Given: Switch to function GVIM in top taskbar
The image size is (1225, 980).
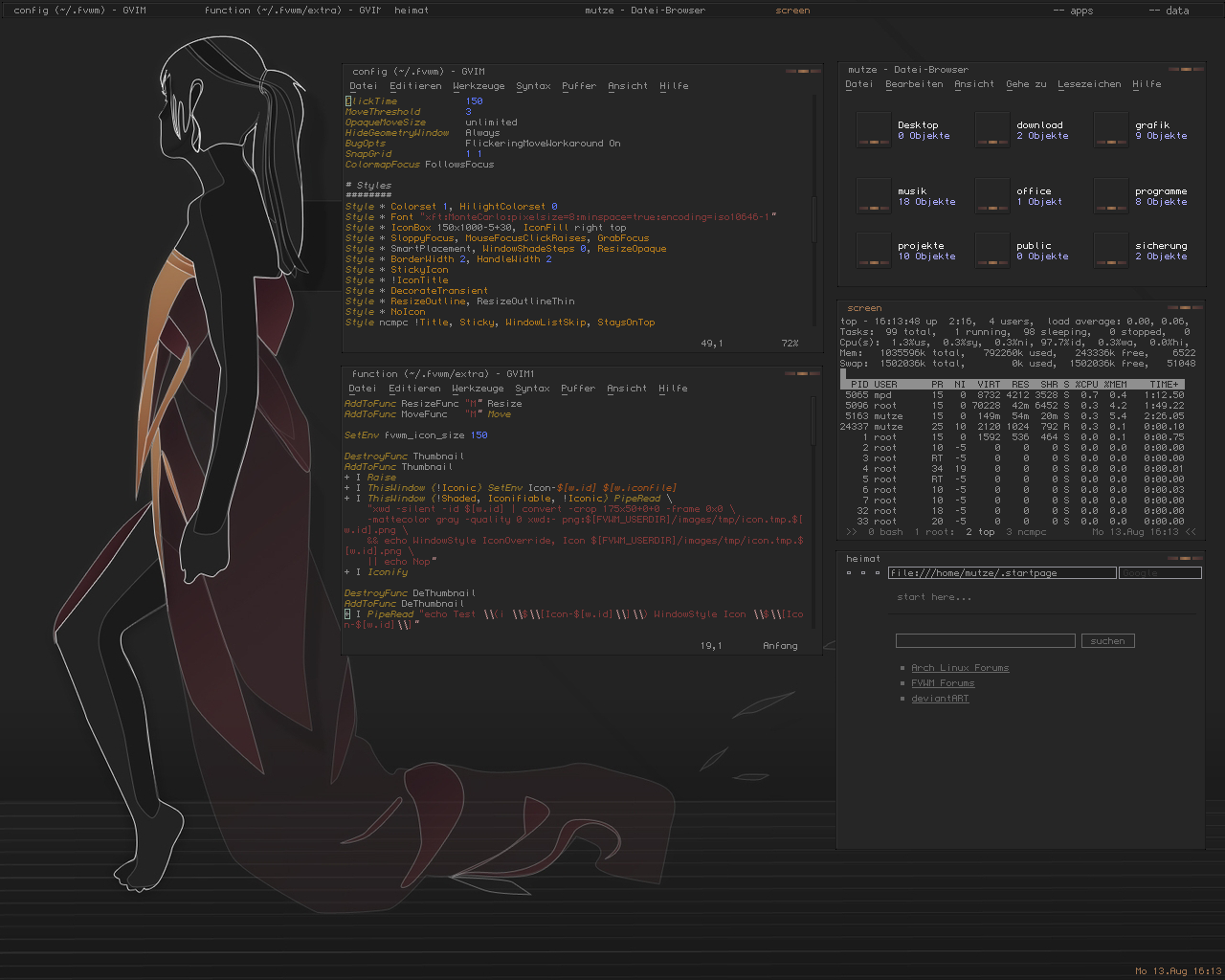Looking at the screenshot, I should pyautogui.click(x=292, y=11).
